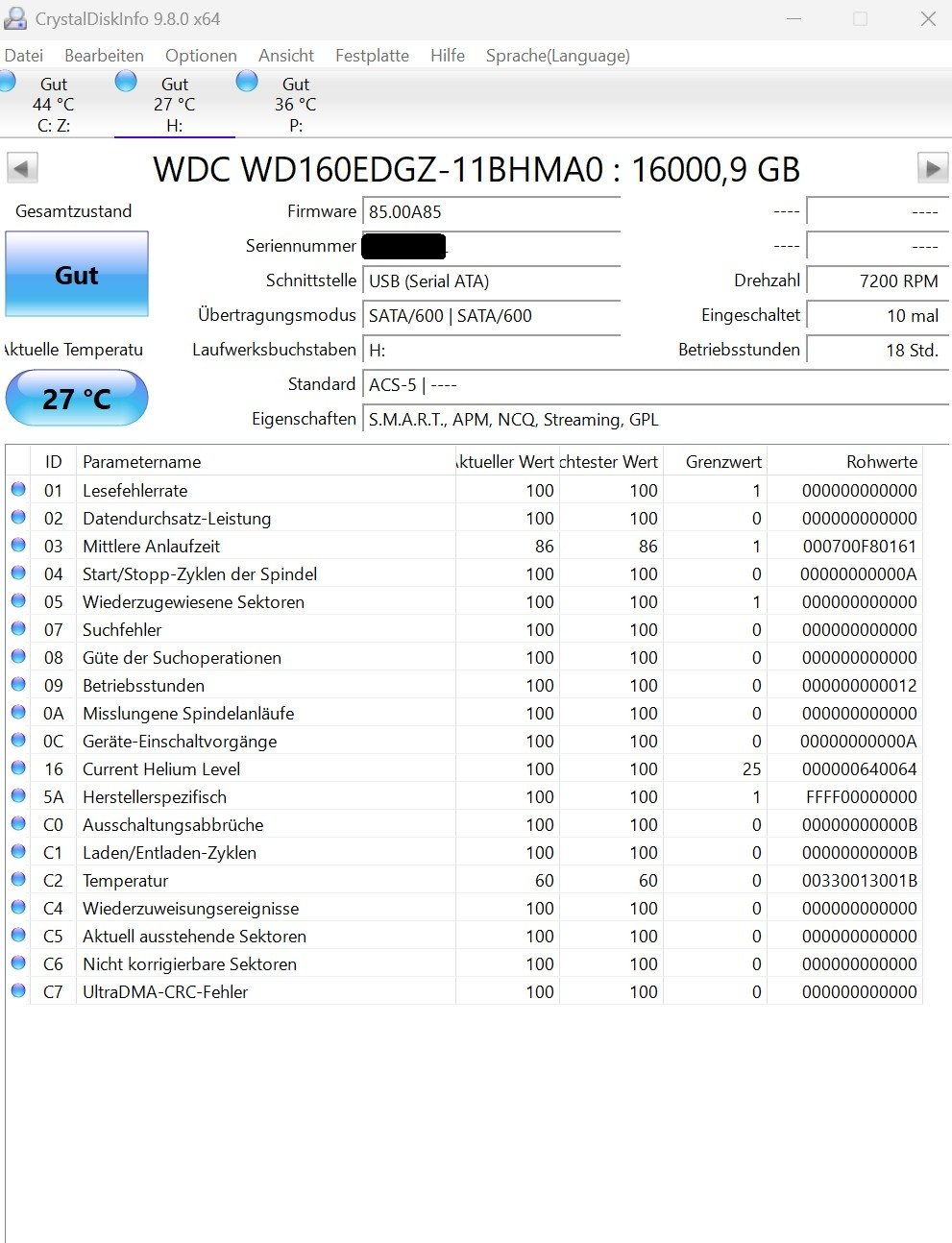Click the Firmware field 85.00A85
952x1243 pixels.
[492, 212]
